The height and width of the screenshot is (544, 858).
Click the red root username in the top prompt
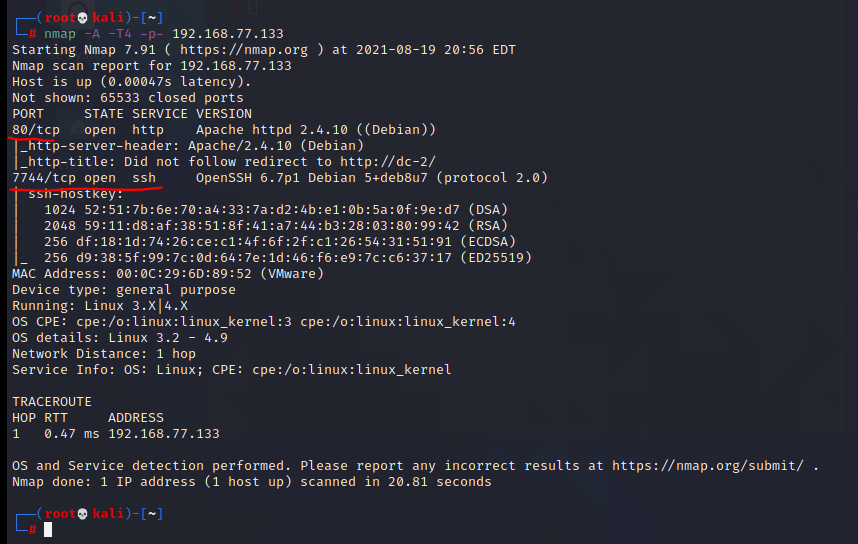(x=60, y=18)
